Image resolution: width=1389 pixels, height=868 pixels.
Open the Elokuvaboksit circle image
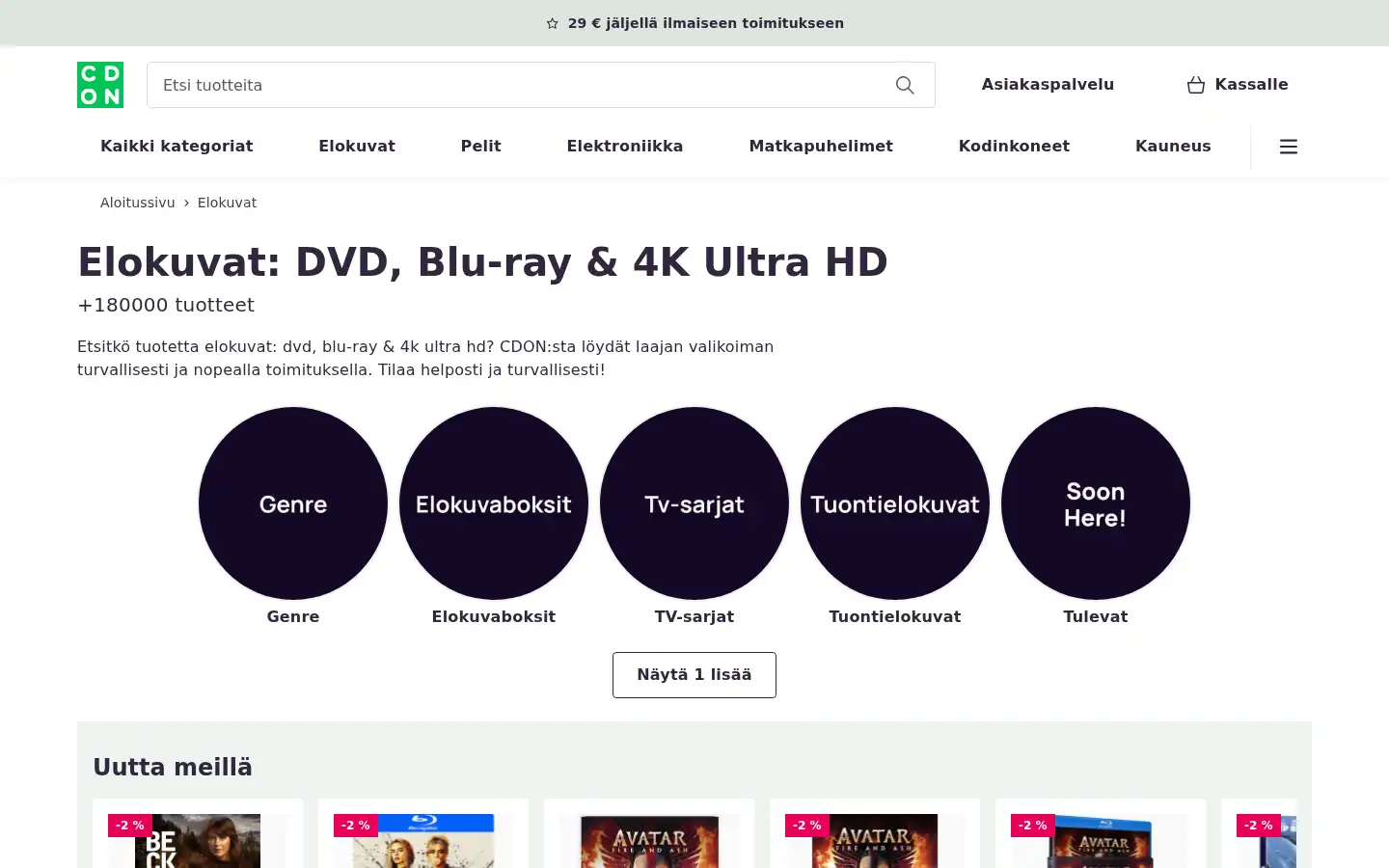click(x=494, y=503)
